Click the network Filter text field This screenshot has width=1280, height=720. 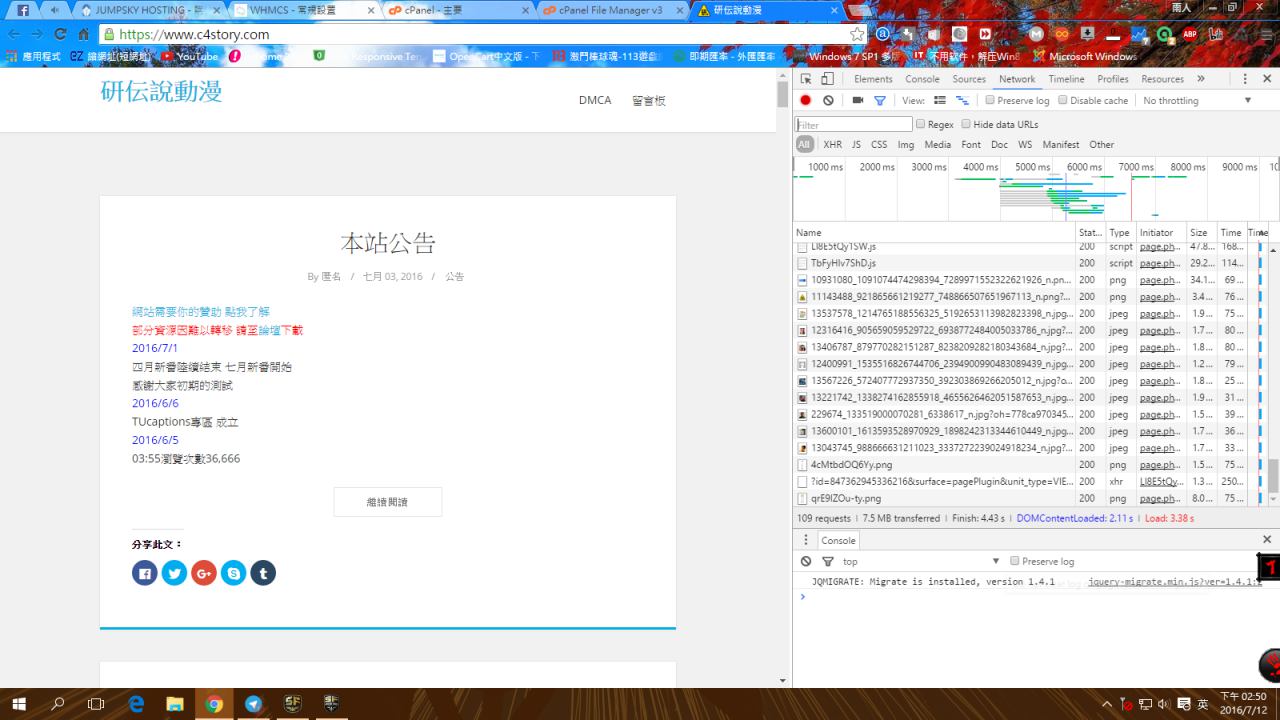pos(853,125)
